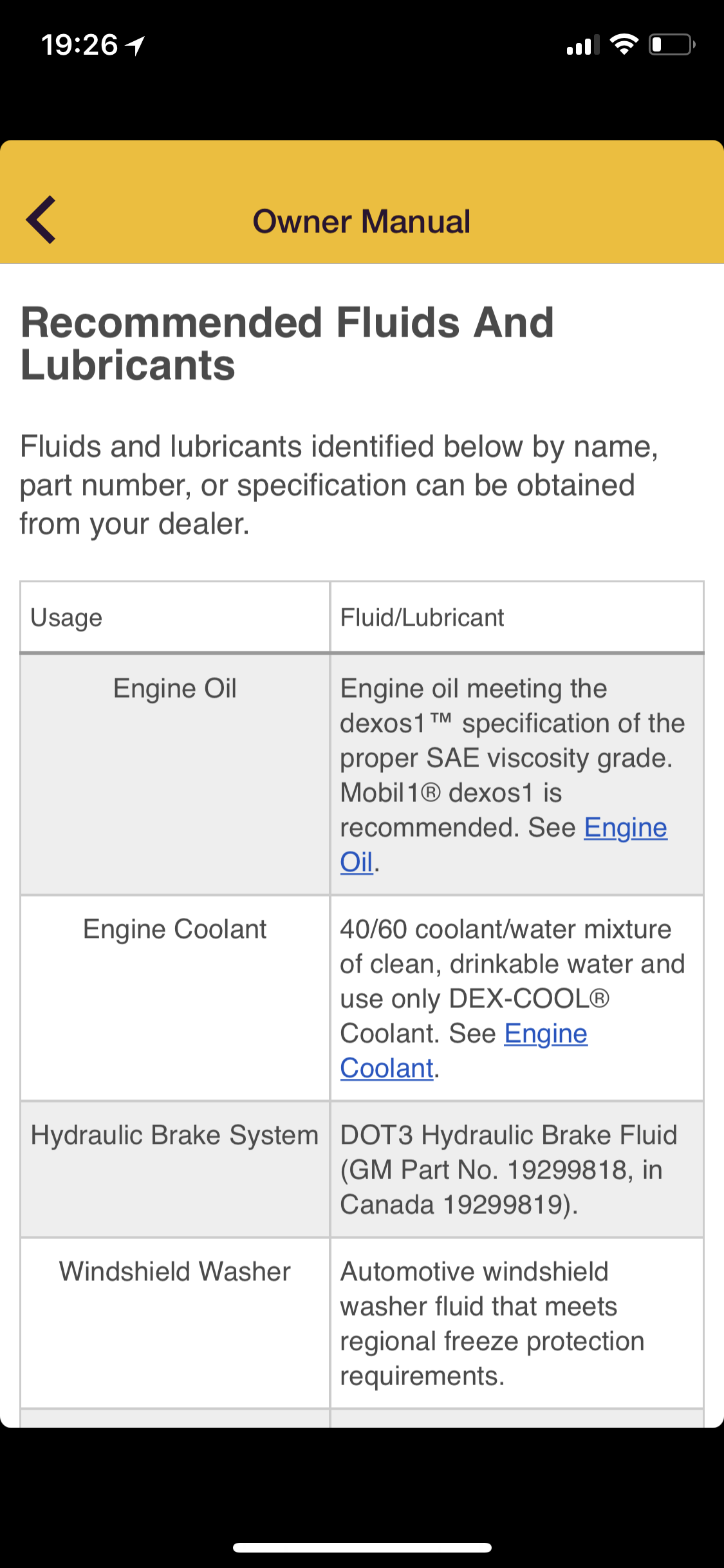Select the Fluid/Lubricant column header
Viewport: 724px width, 1568px height.
coord(422,617)
